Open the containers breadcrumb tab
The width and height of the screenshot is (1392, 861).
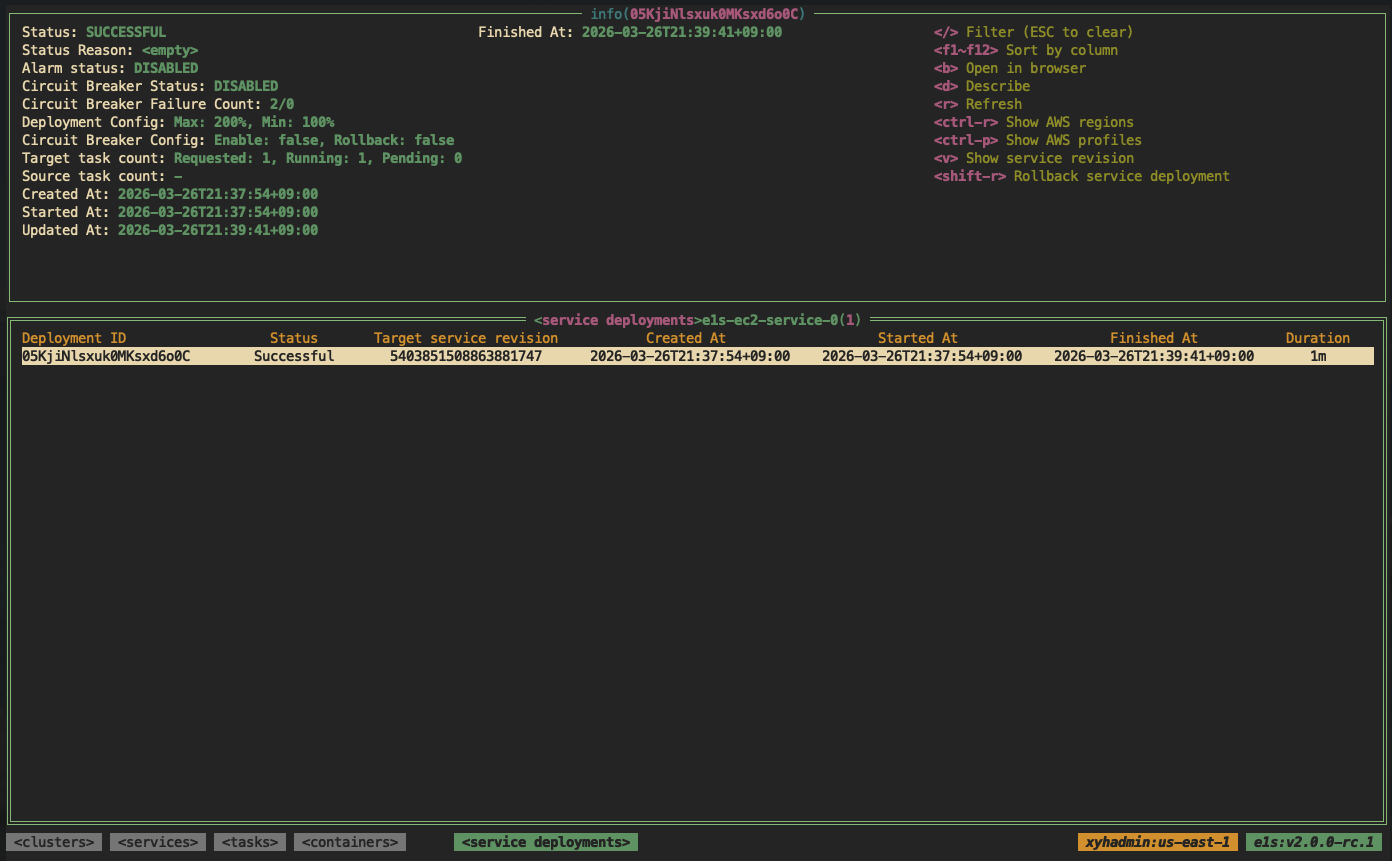pyautogui.click(x=350, y=842)
